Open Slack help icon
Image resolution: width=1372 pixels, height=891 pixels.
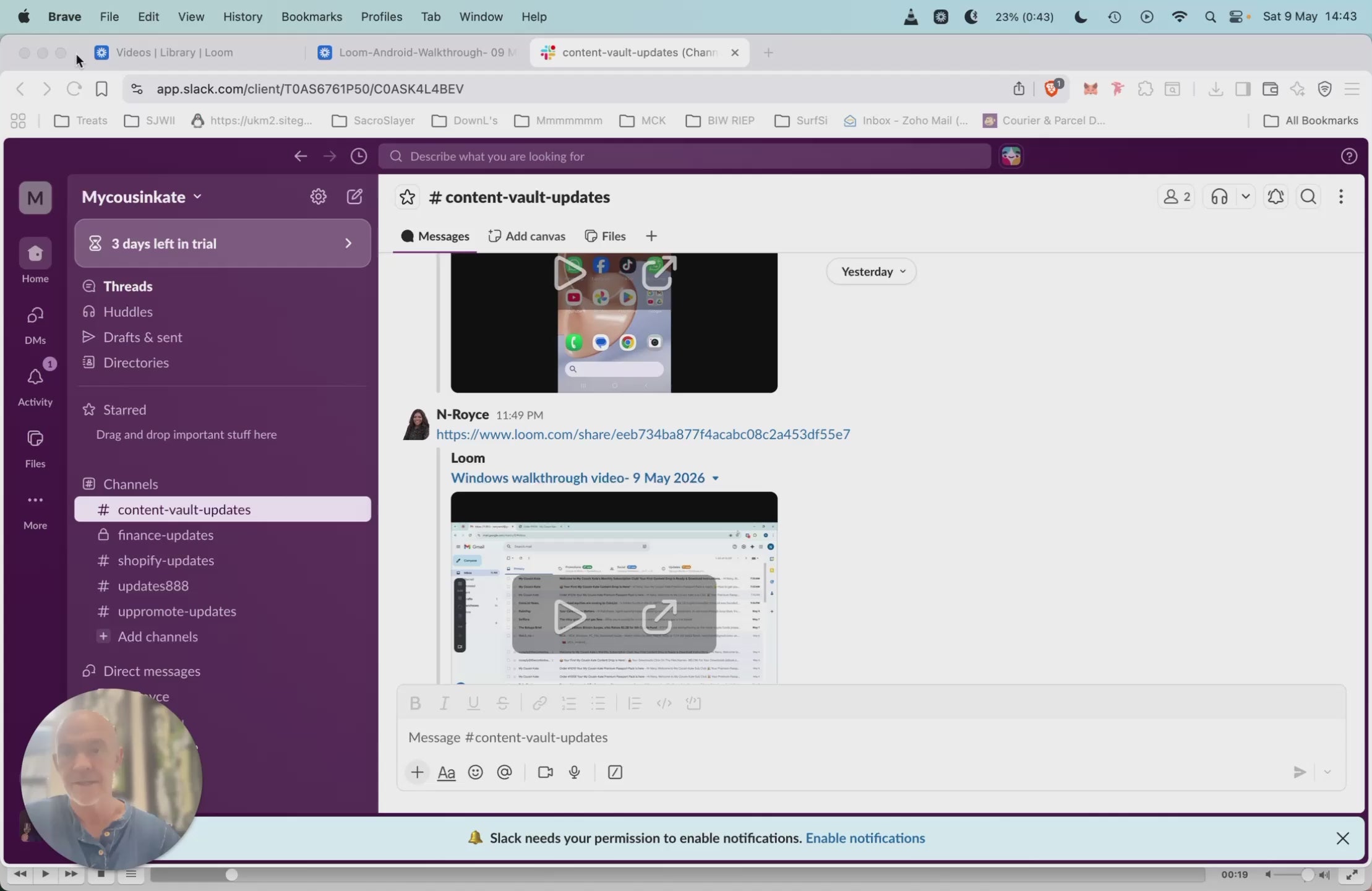(1349, 157)
